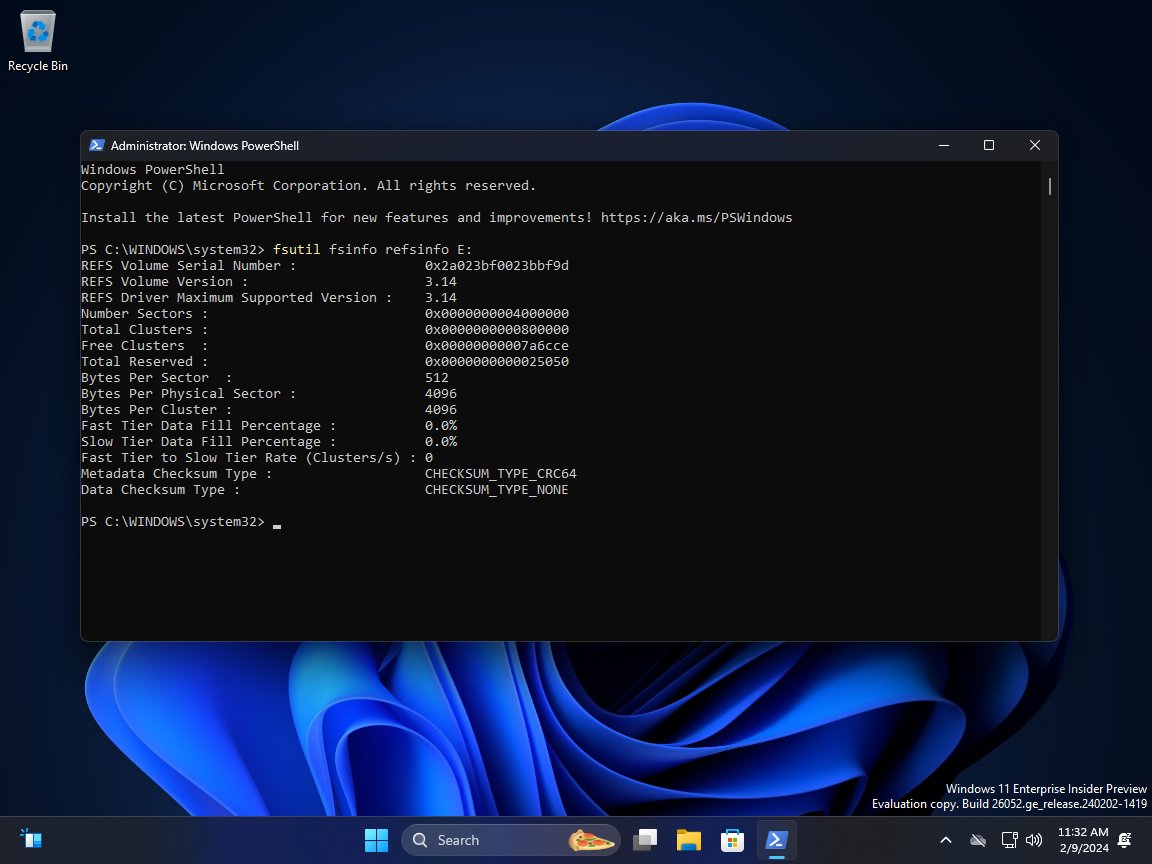
Task: Minimize the PowerShell window
Action: [943, 145]
